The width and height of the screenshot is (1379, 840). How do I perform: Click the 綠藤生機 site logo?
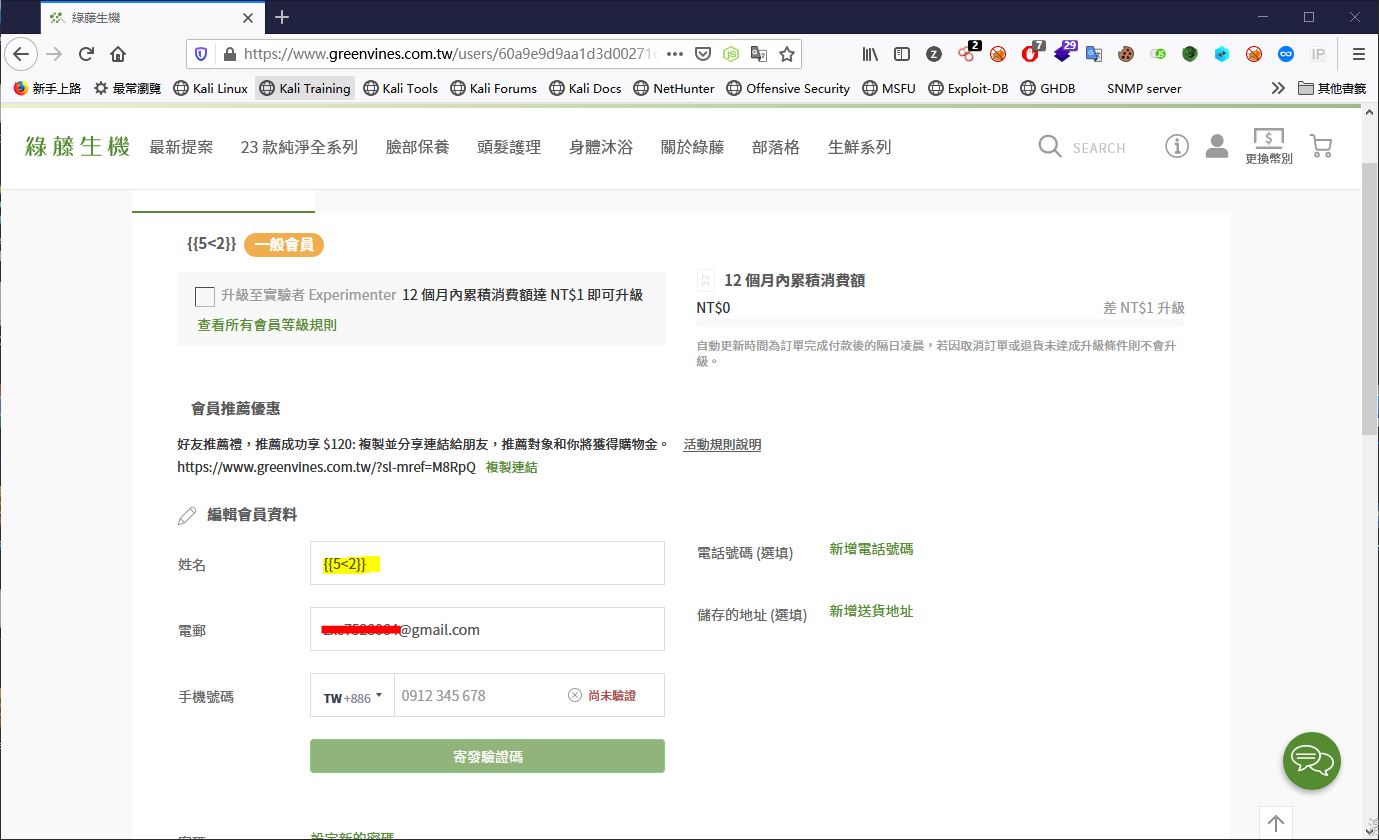[78, 147]
